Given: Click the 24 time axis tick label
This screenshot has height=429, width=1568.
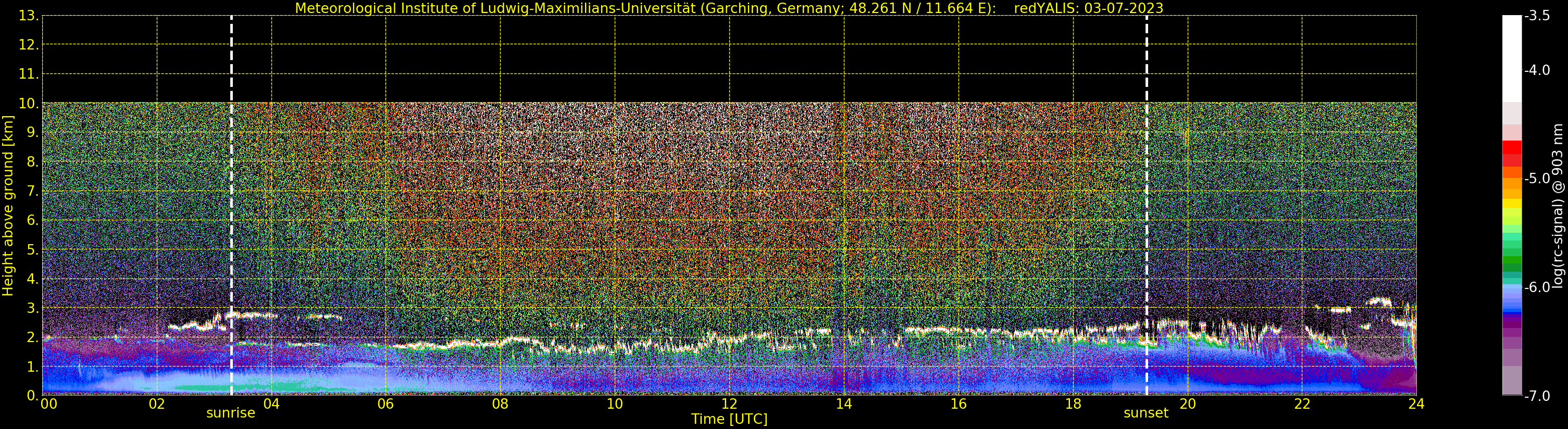Looking at the screenshot, I should point(1416,404).
